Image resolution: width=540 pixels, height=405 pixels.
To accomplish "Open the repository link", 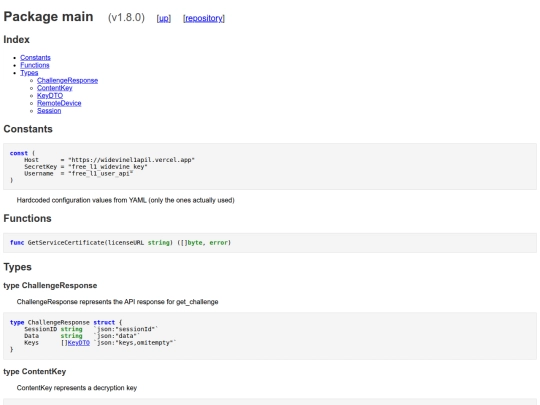I will coord(204,18).
